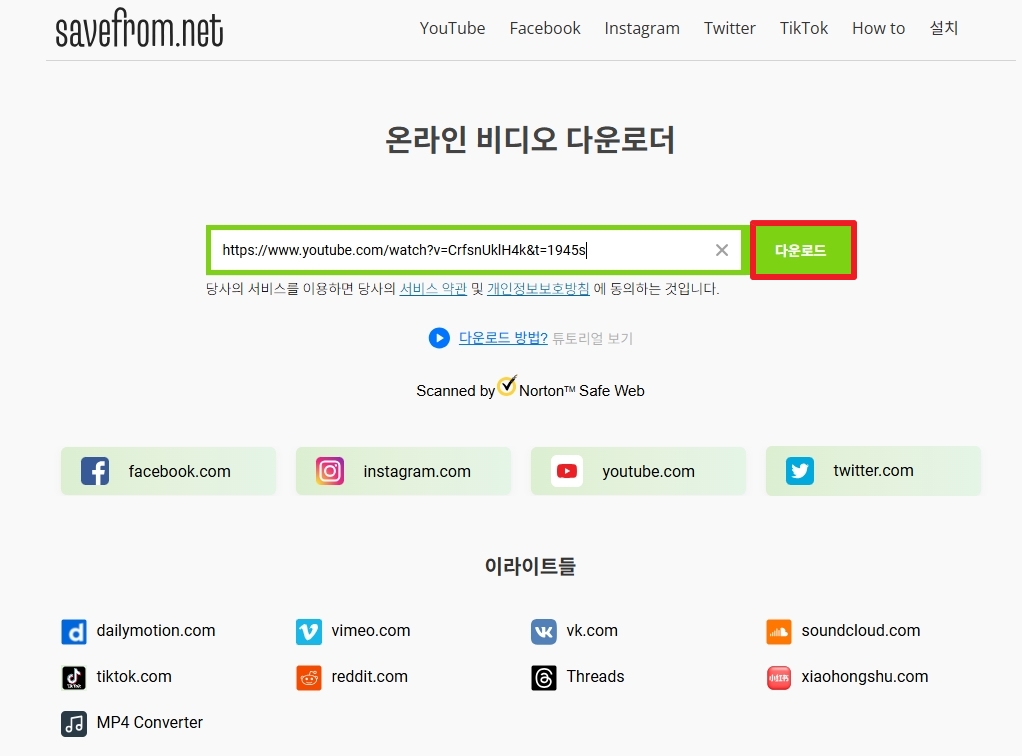The image size is (1022, 756).
Task: Open the 서비스 약관 link
Action: coord(433,289)
